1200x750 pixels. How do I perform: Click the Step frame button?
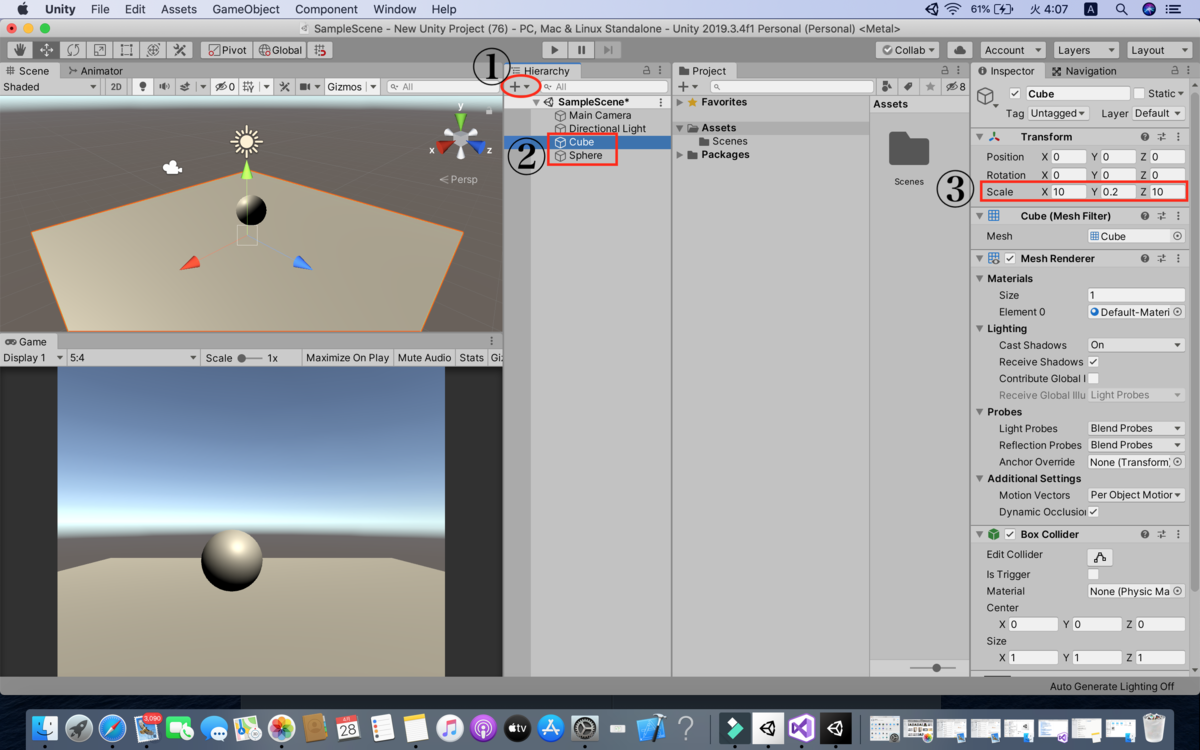tap(608, 50)
